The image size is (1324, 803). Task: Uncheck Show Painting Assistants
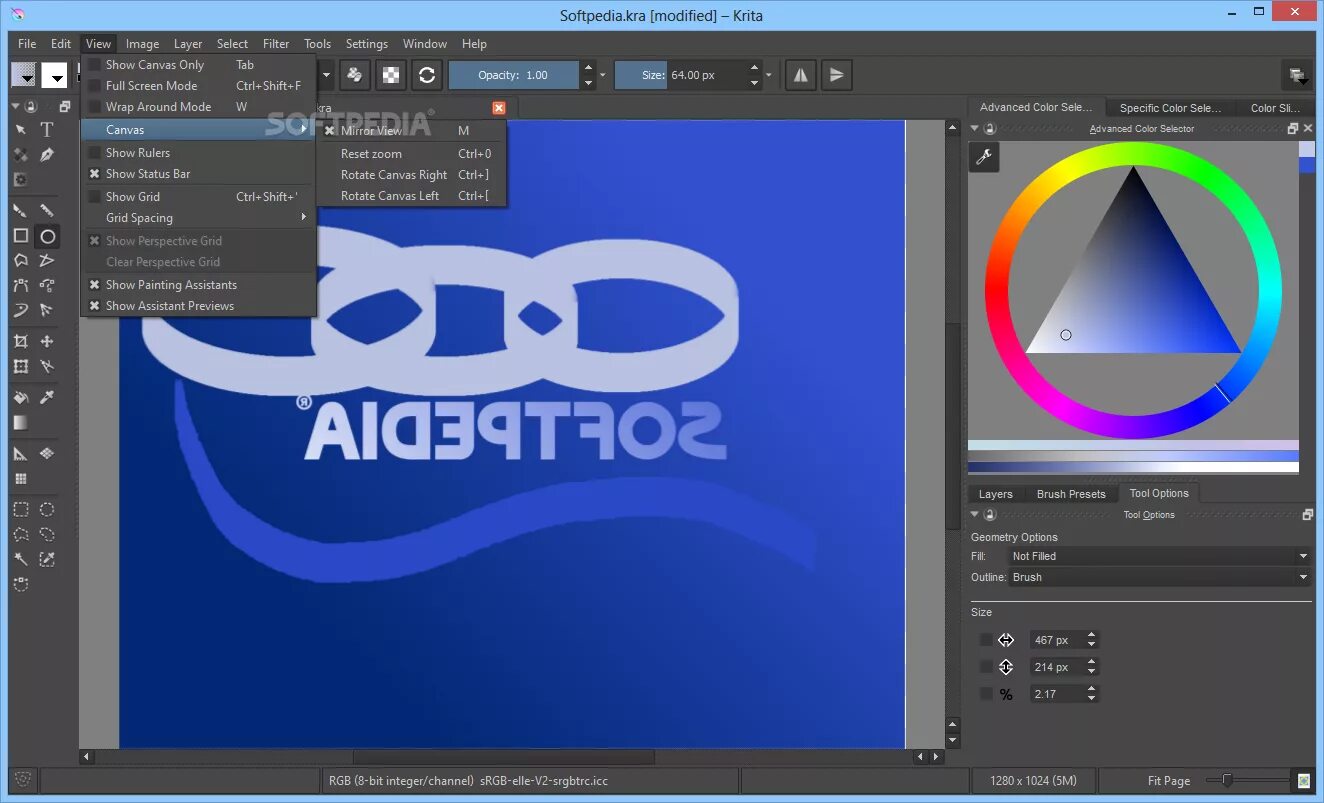click(198, 284)
